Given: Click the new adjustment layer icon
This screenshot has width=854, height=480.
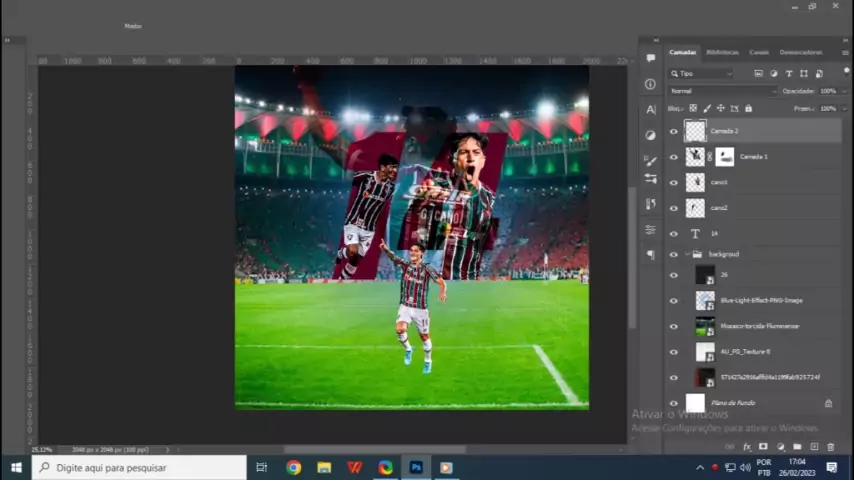Looking at the screenshot, I should pos(780,447).
